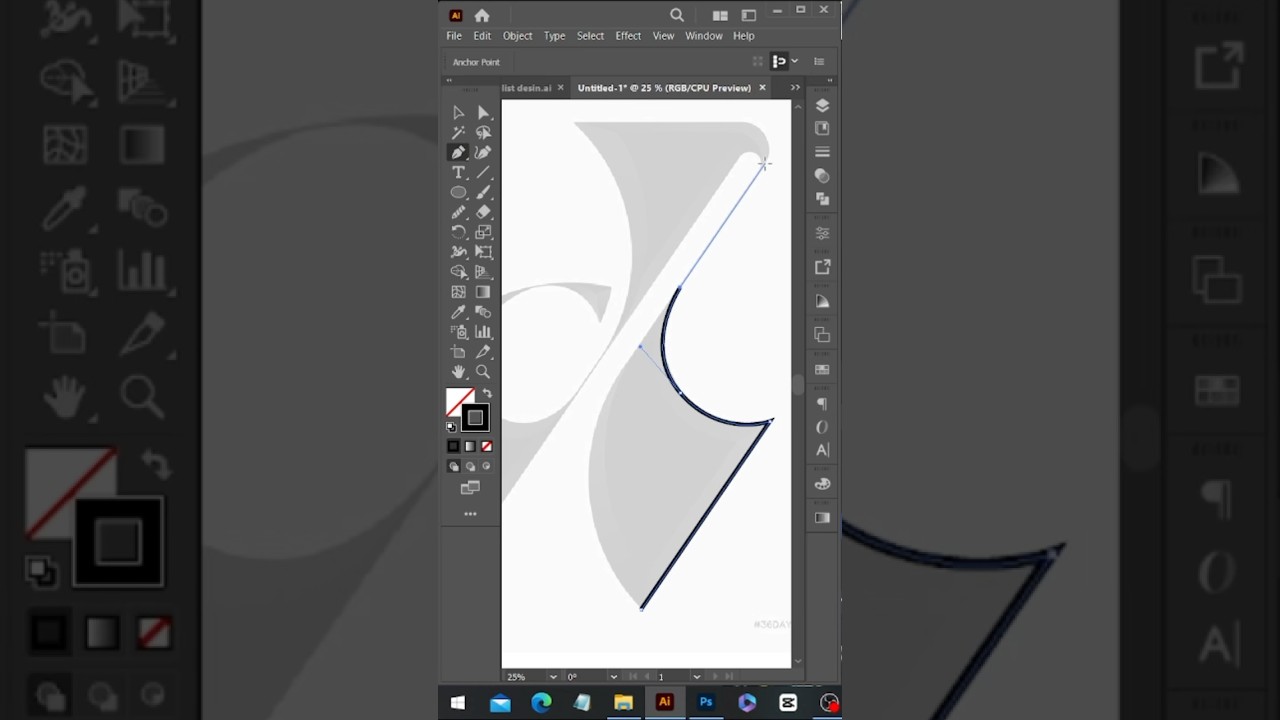Pick the Free Transform tool
This screenshot has width=1280, height=720.
tap(483, 252)
